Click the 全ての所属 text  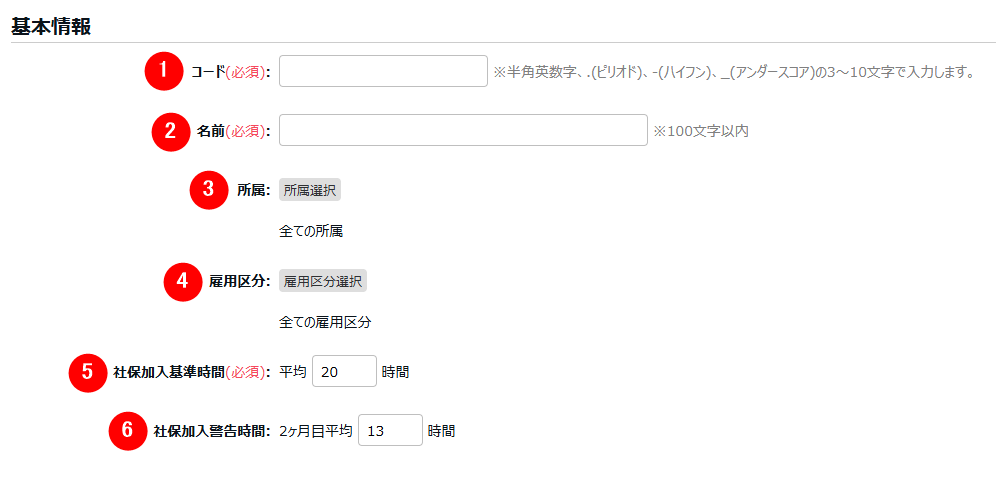tap(311, 232)
